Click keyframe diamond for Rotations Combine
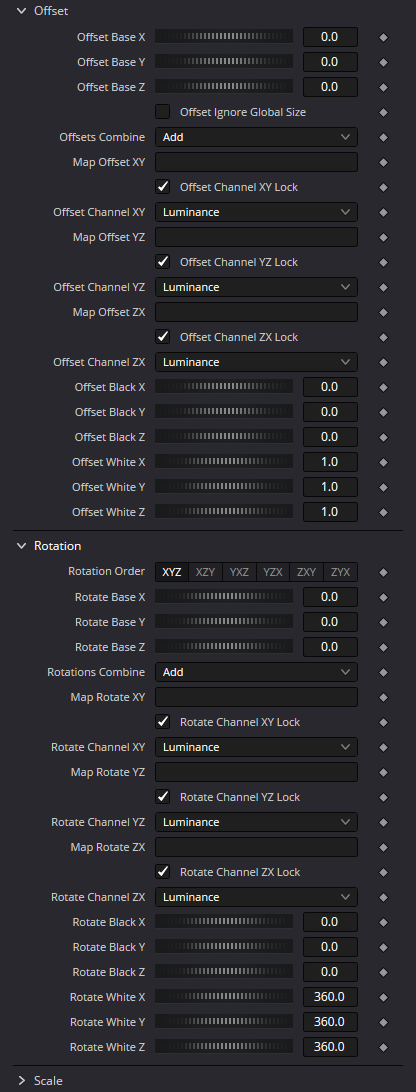The height and width of the screenshot is (1092, 416). [383, 672]
